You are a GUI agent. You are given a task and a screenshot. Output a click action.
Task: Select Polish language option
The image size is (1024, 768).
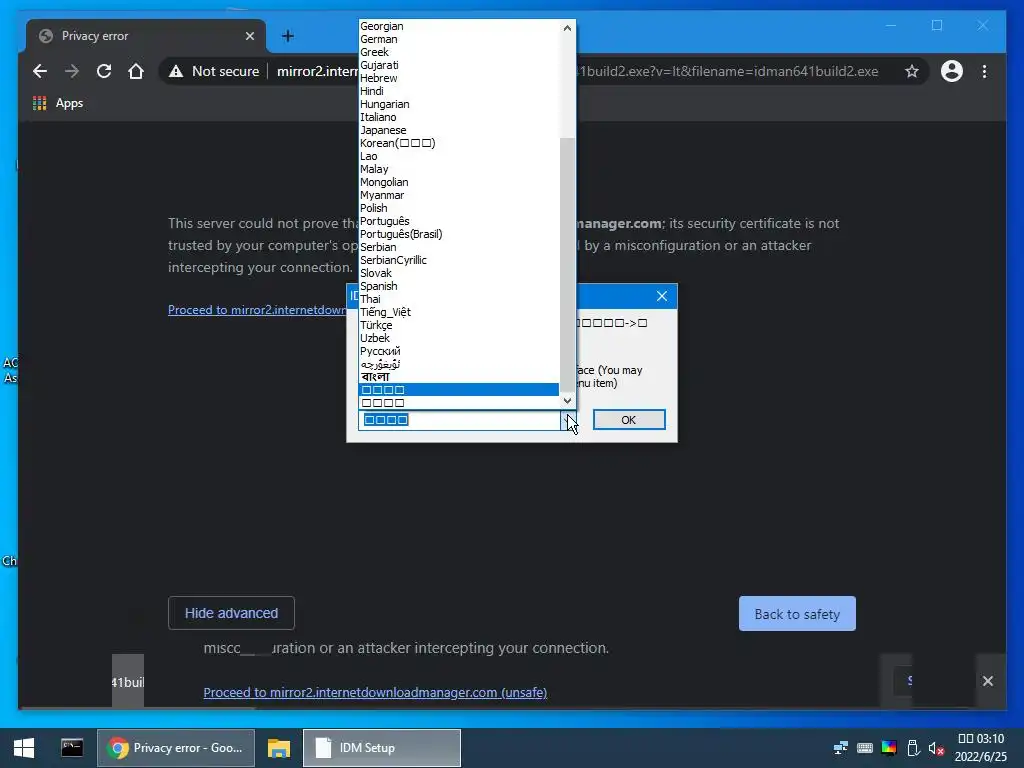[x=458, y=208]
